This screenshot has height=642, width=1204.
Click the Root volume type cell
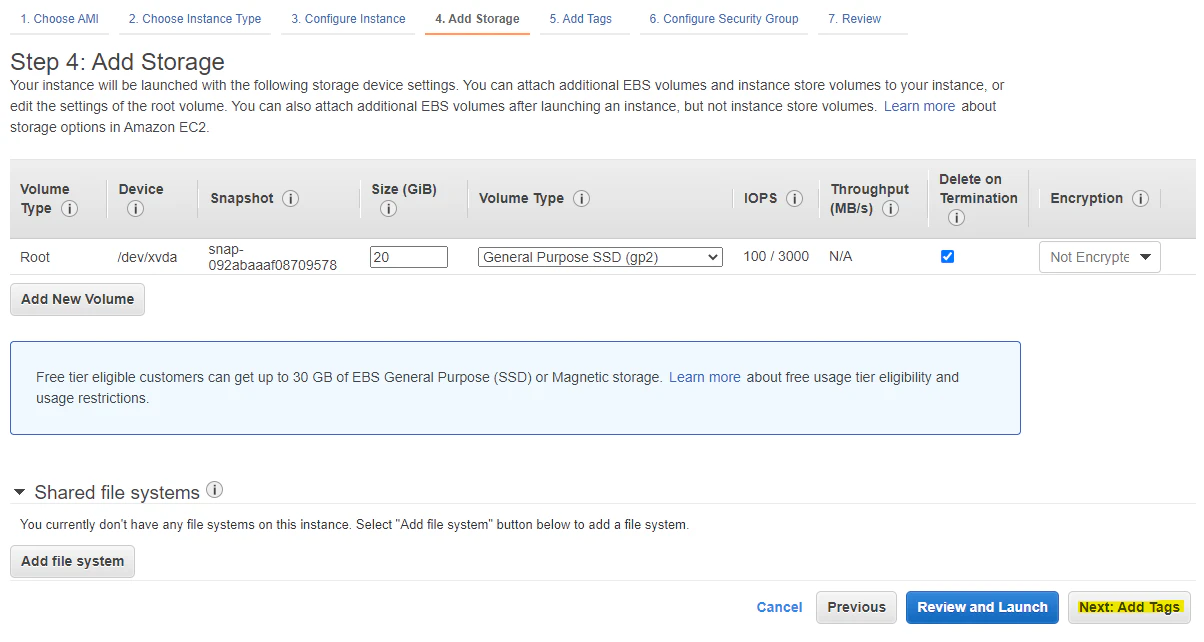(x=35, y=257)
